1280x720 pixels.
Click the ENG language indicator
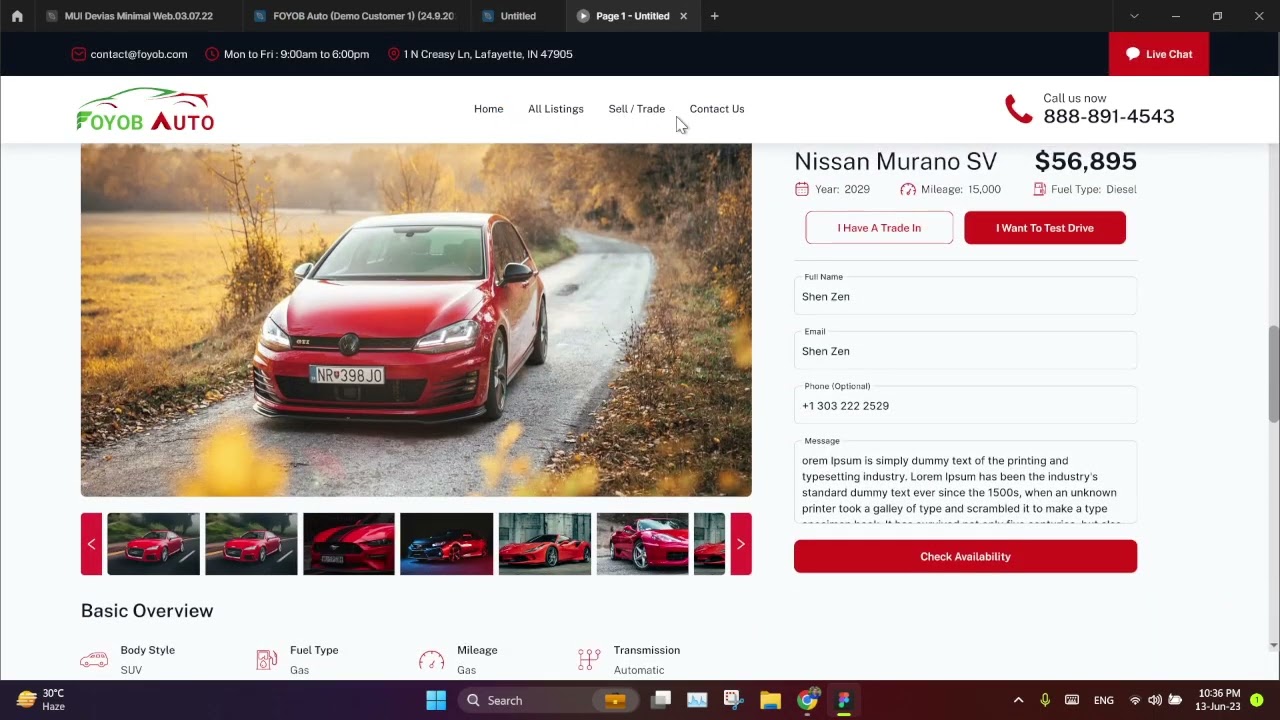click(x=1104, y=700)
